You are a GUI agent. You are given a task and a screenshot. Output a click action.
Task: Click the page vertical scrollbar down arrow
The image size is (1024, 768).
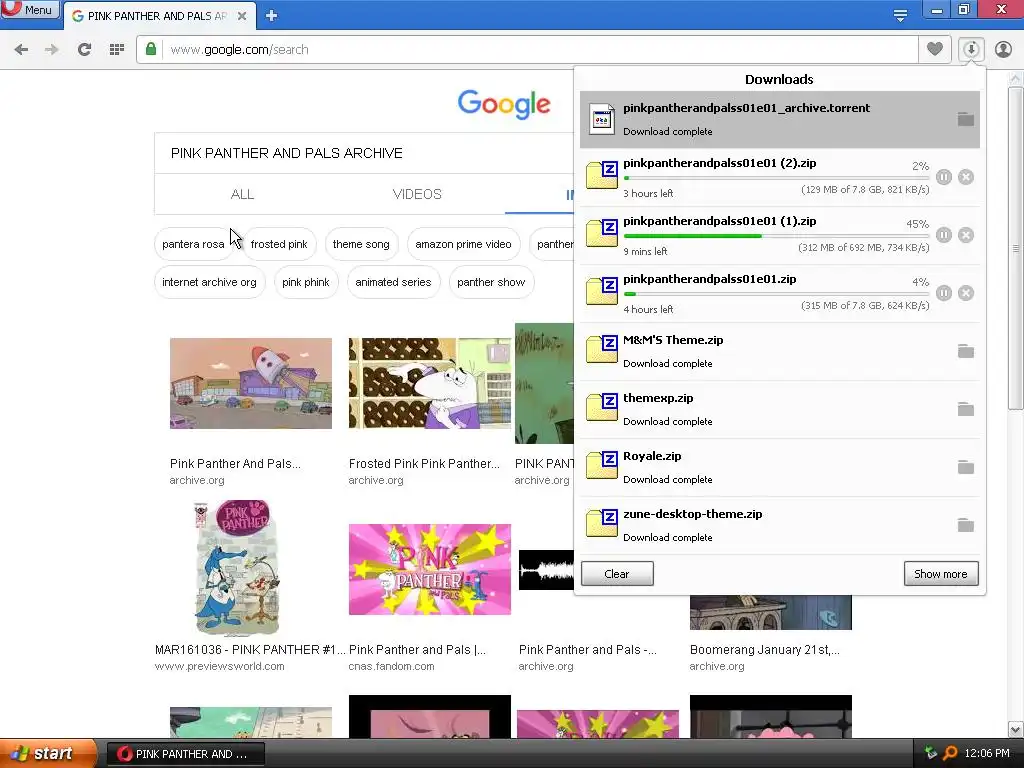pyautogui.click(x=1016, y=729)
